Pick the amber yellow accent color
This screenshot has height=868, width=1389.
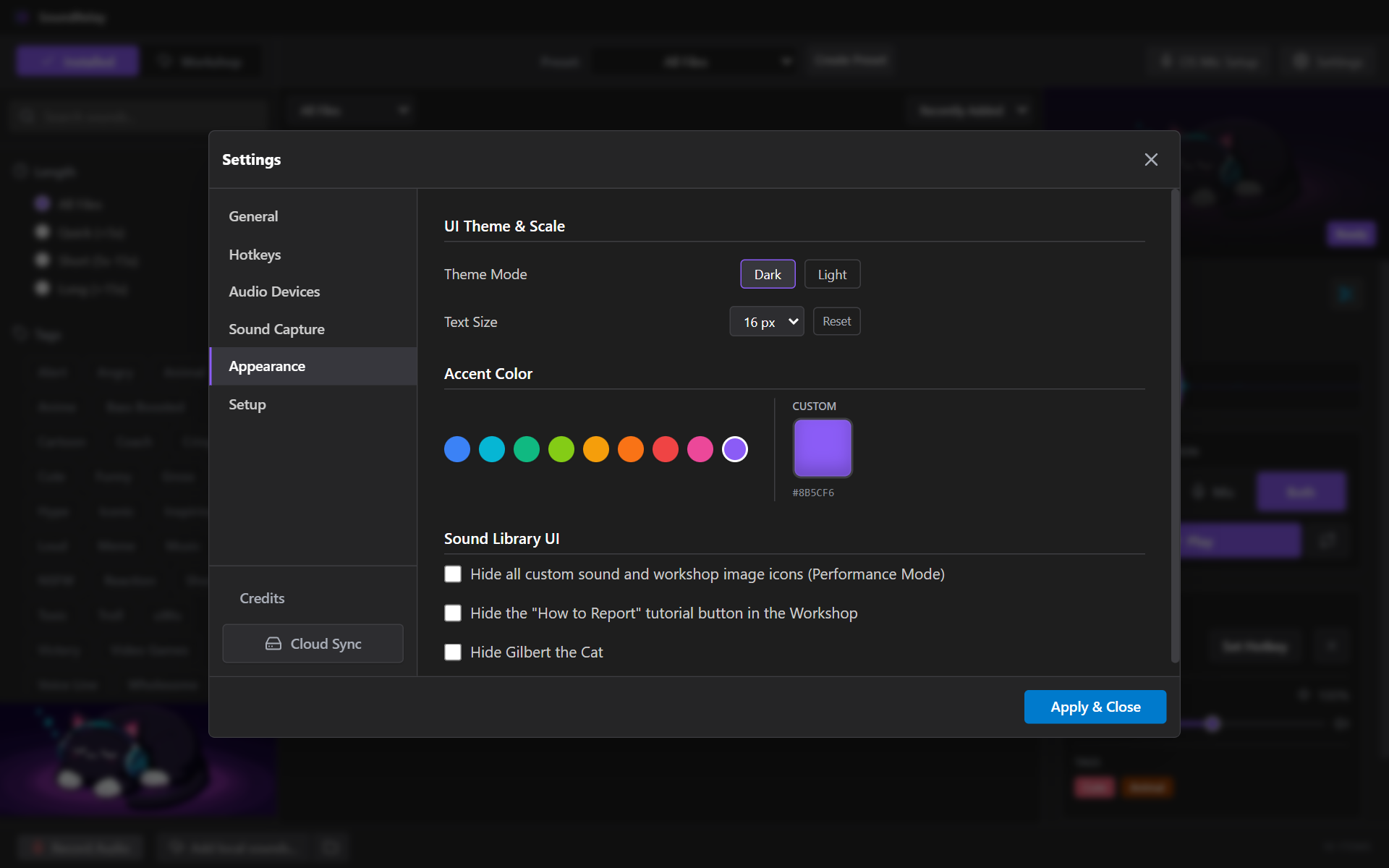(596, 449)
